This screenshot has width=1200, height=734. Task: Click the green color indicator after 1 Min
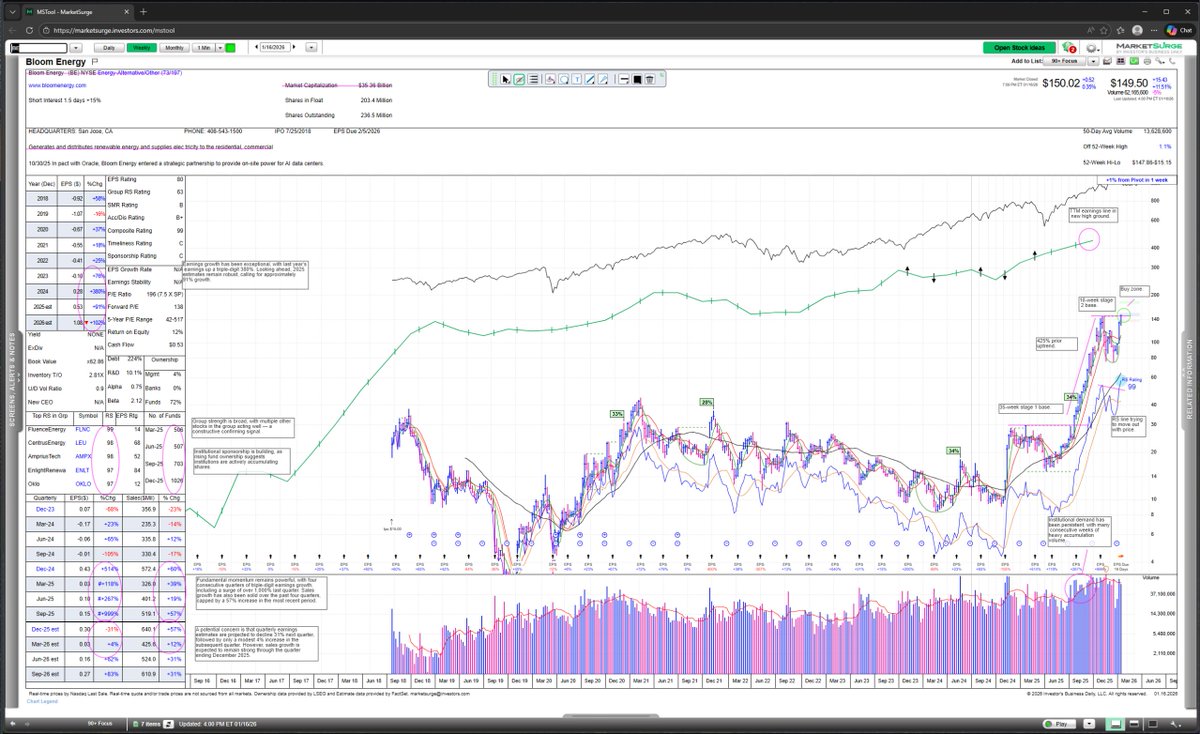point(230,47)
